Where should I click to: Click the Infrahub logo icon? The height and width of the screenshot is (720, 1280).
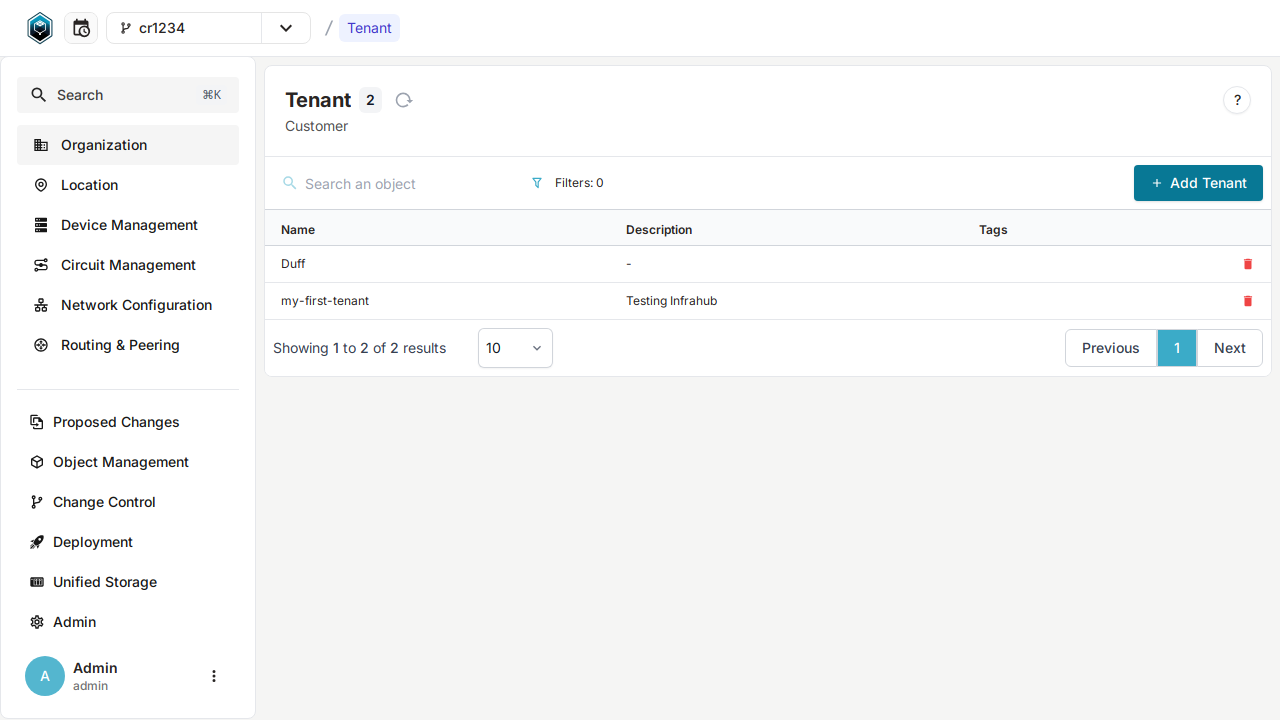(39, 28)
